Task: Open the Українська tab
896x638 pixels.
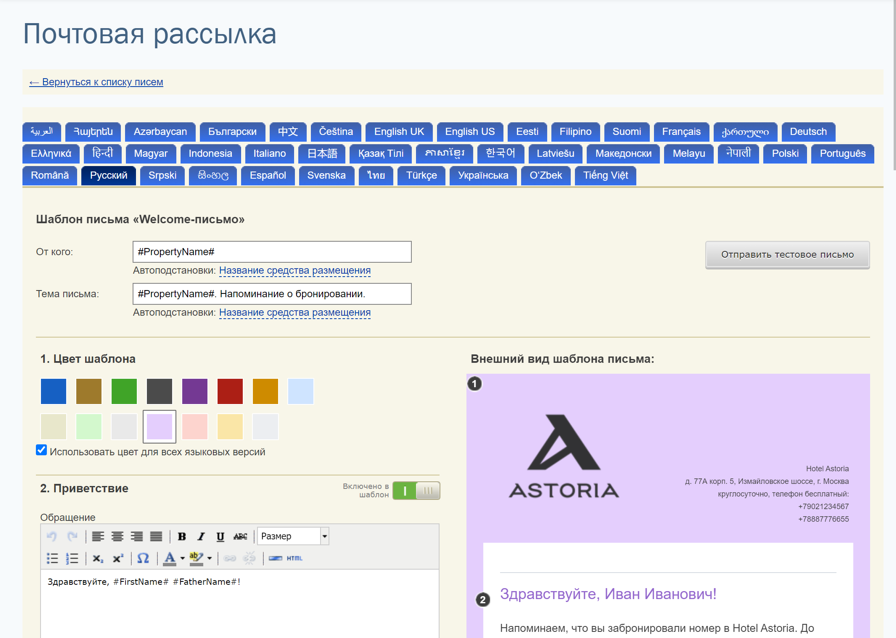Action: pos(483,176)
